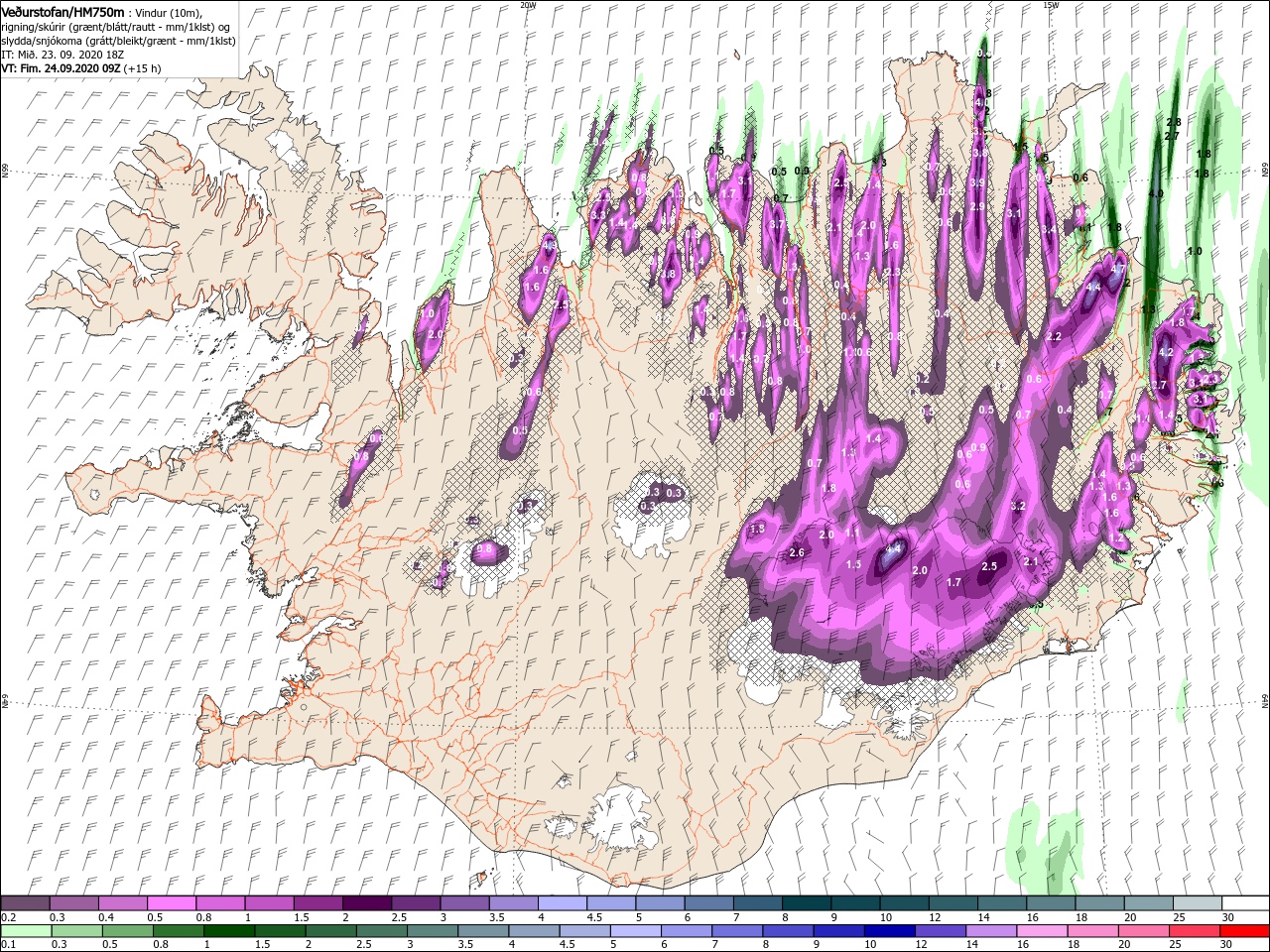The width and height of the screenshot is (1270, 952).
Task: Pick the red 25–30 swatch in the bottom legend row
Action: 1195,931
